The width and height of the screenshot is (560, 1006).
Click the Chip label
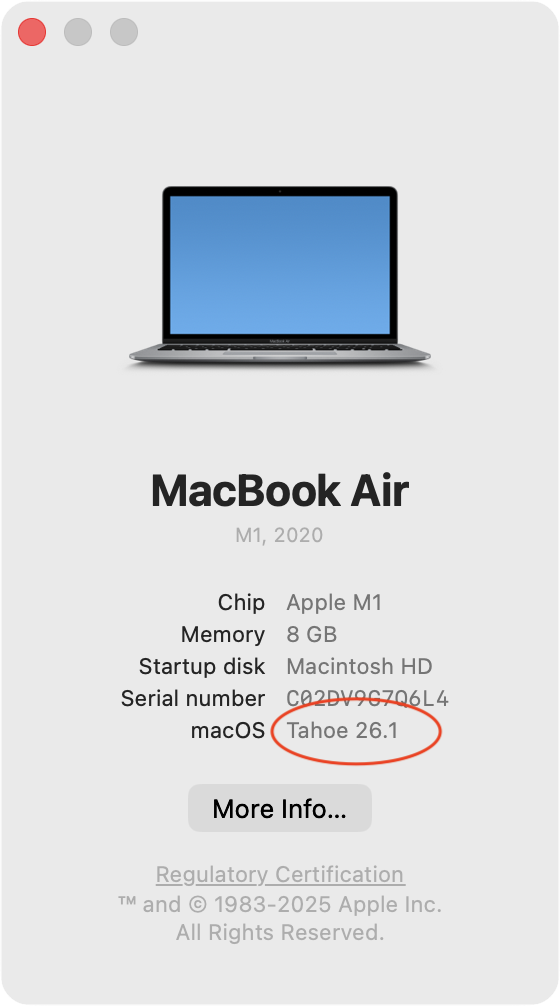pyautogui.click(x=241, y=602)
